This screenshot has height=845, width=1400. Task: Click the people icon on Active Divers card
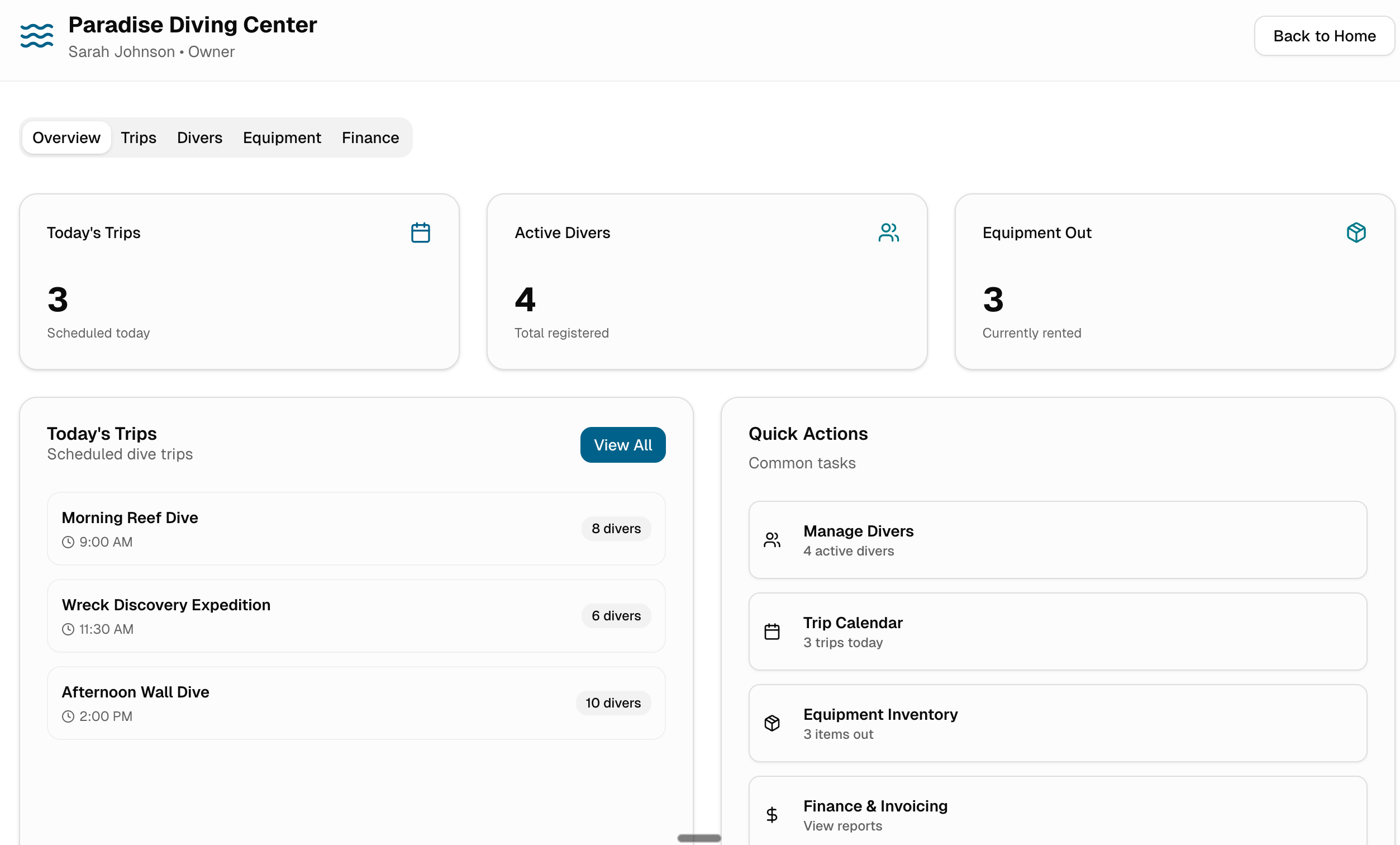tap(889, 232)
